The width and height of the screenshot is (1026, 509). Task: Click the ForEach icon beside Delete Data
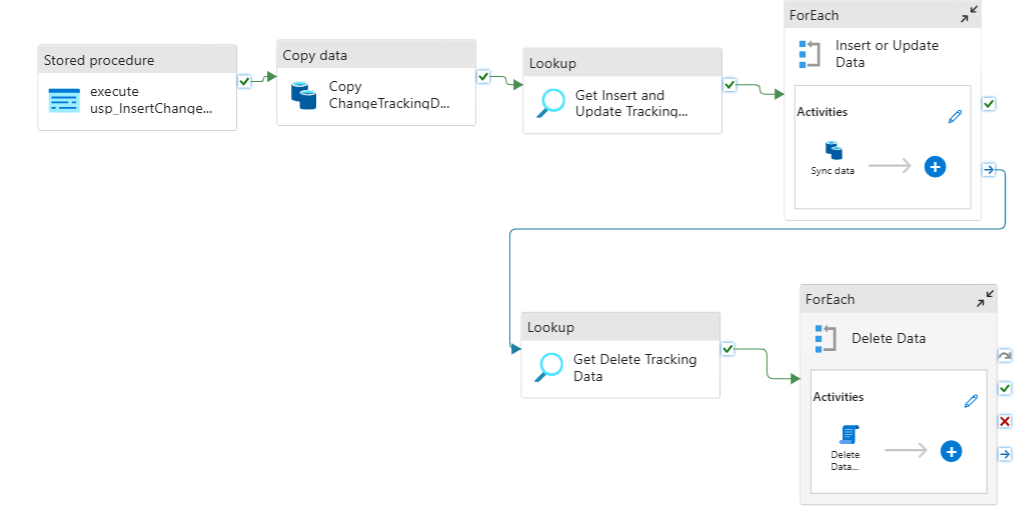pos(826,339)
